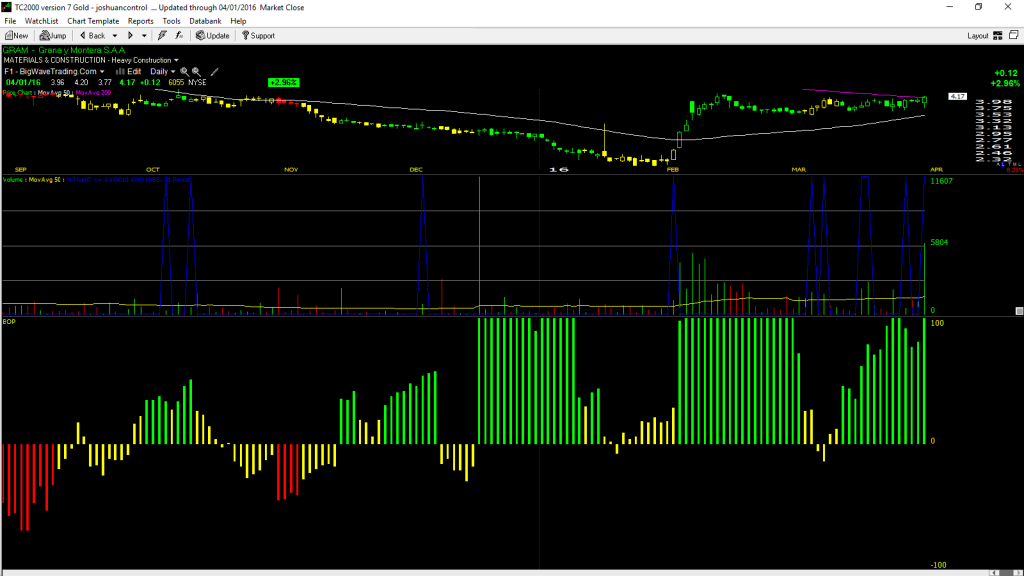This screenshot has height=576, width=1024.
Task: Select the trendline drawing tool icon
Action: click(214, 71)
